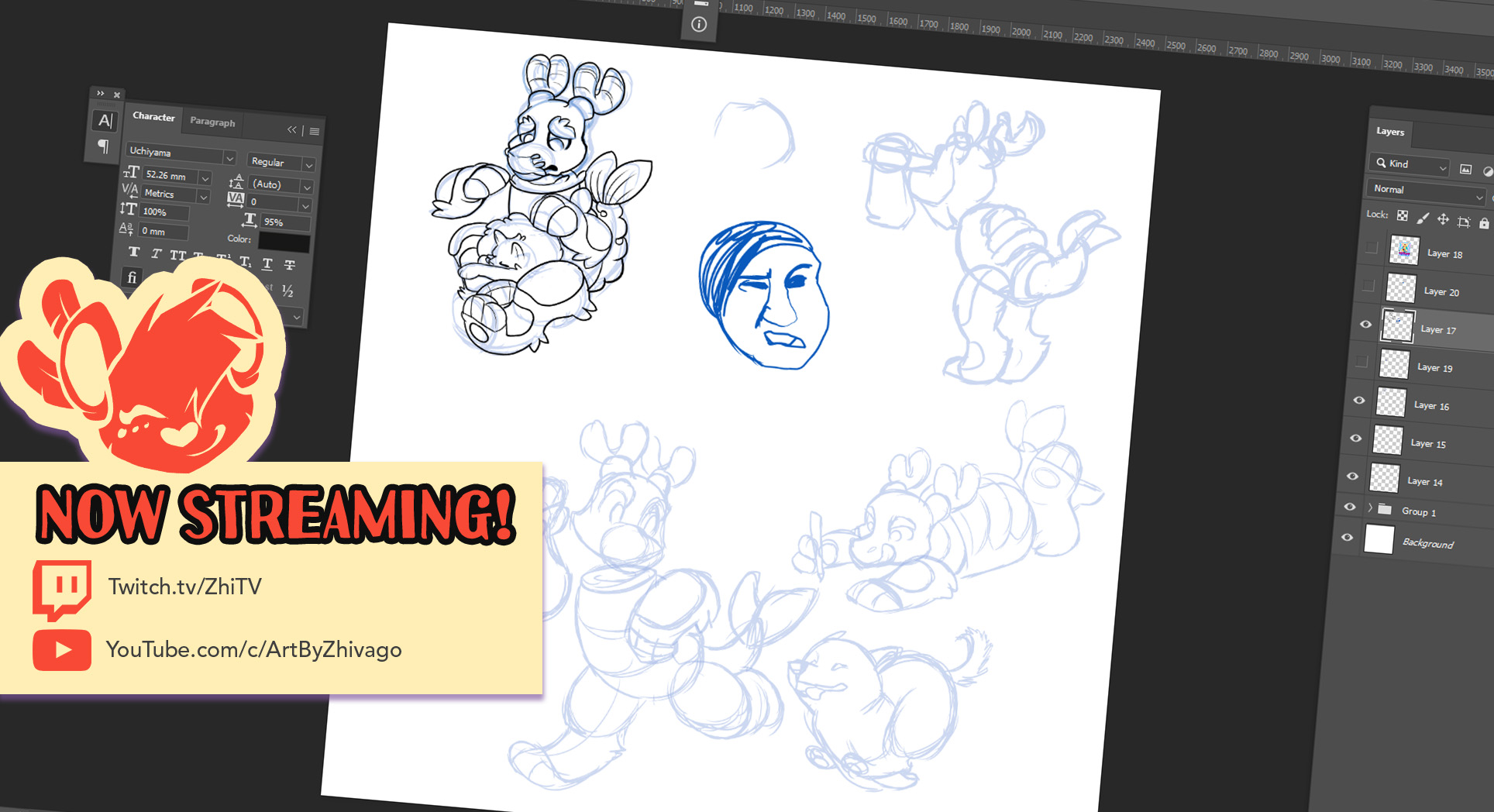1494x812 pixels.
Task: Click the 95% horizontal scale field
Action: (x=286, y=223)
